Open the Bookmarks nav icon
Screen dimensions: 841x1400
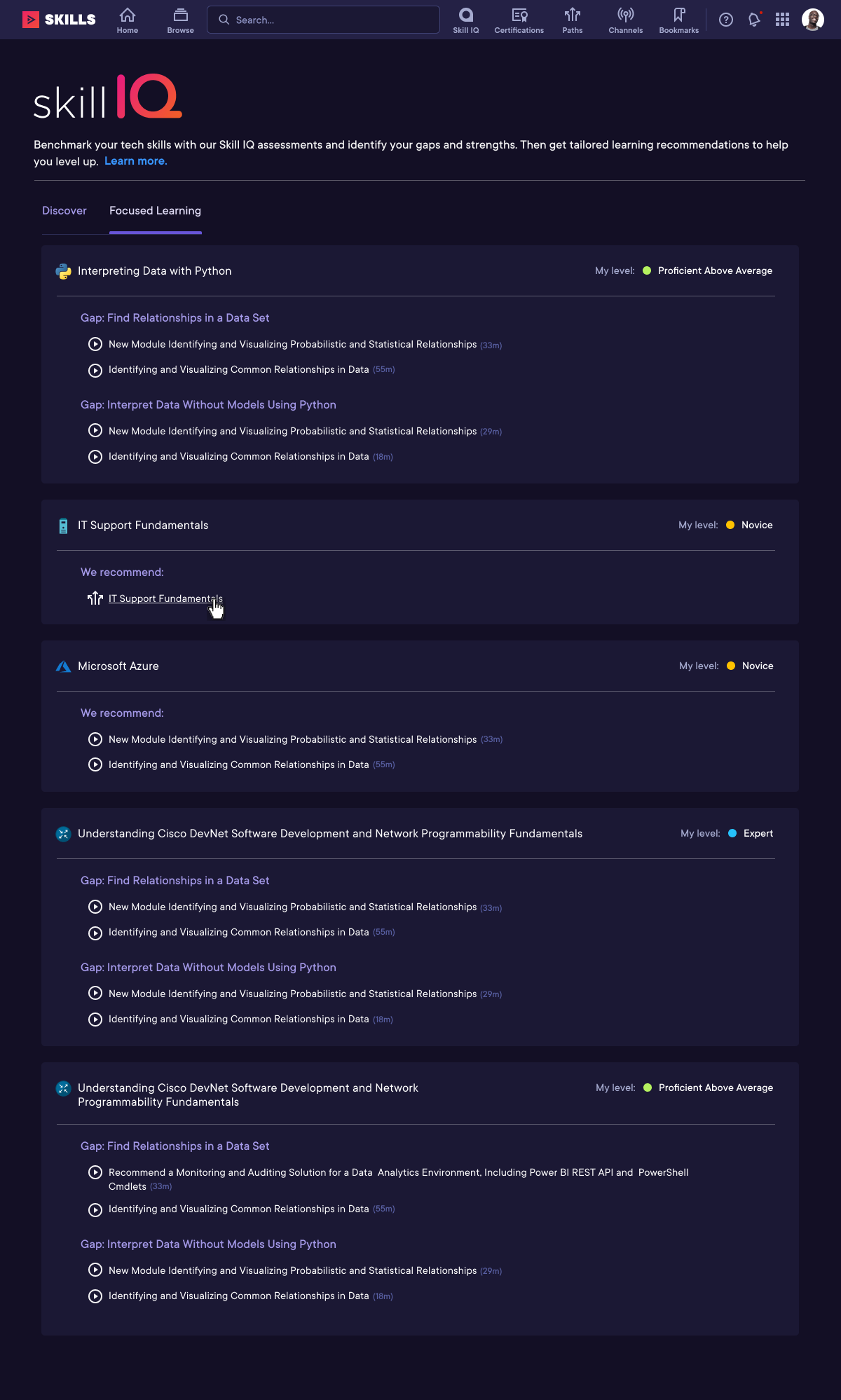(x=678, y=20)
